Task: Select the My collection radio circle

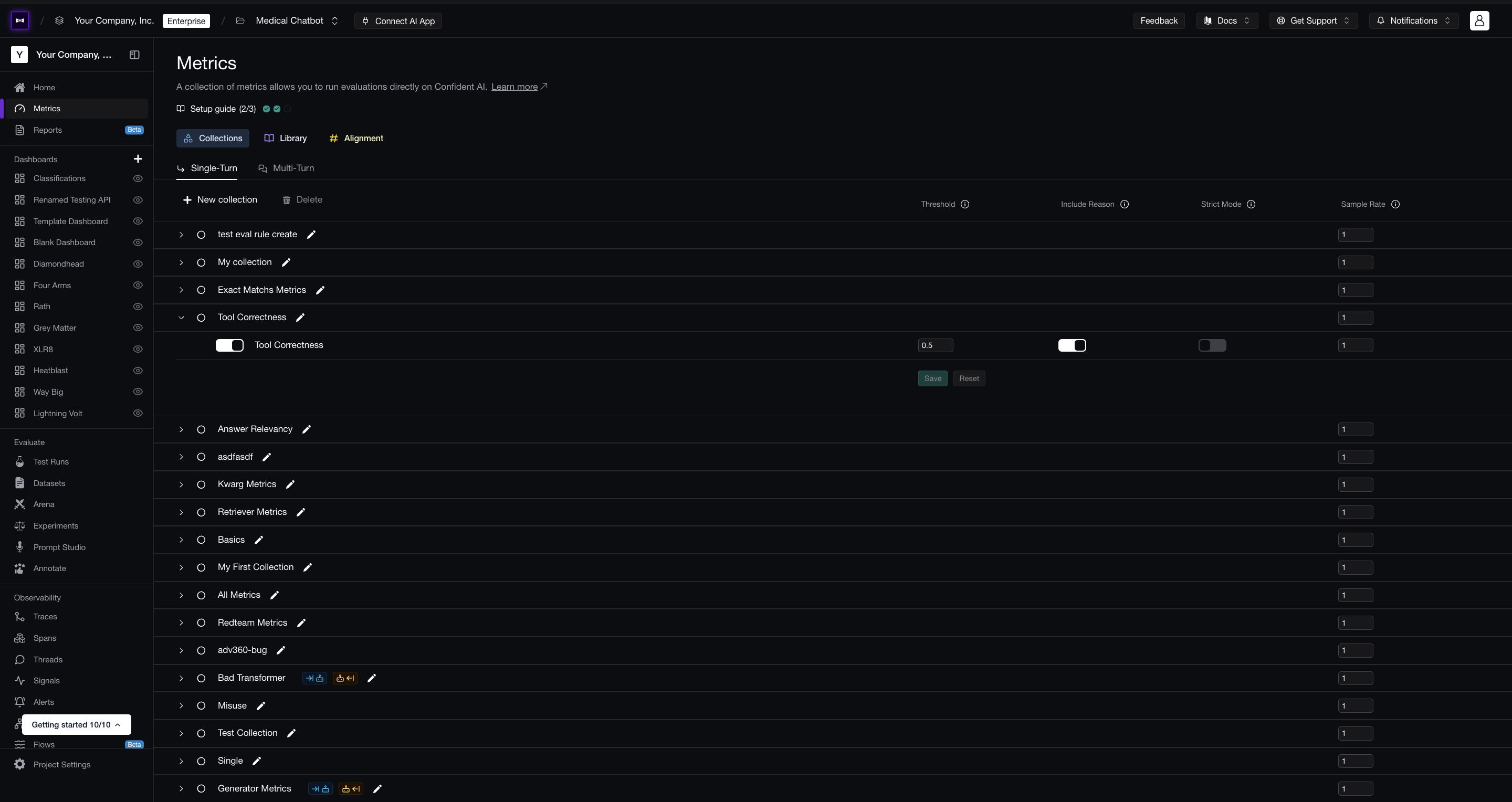Action: [201, 262]
